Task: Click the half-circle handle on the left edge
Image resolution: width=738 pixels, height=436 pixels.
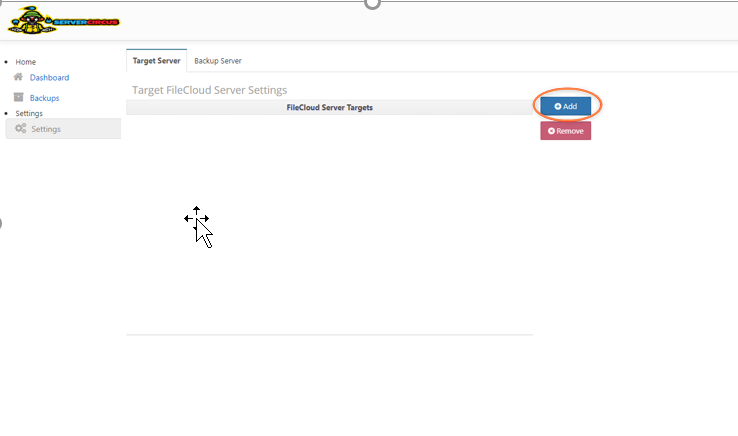Action: [x=1, y=222]
